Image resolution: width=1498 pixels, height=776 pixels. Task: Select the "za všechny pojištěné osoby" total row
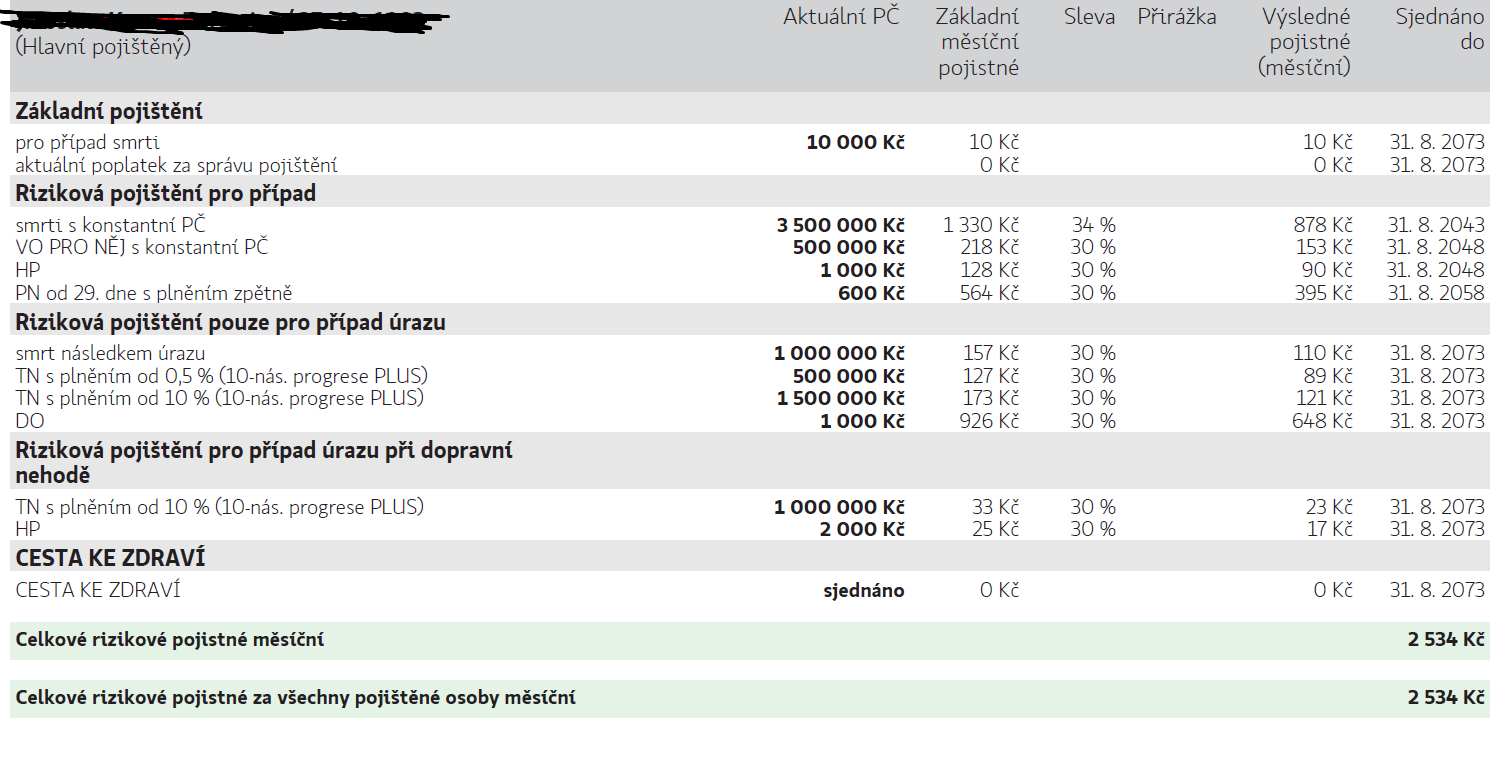click(x=295, y=698)
